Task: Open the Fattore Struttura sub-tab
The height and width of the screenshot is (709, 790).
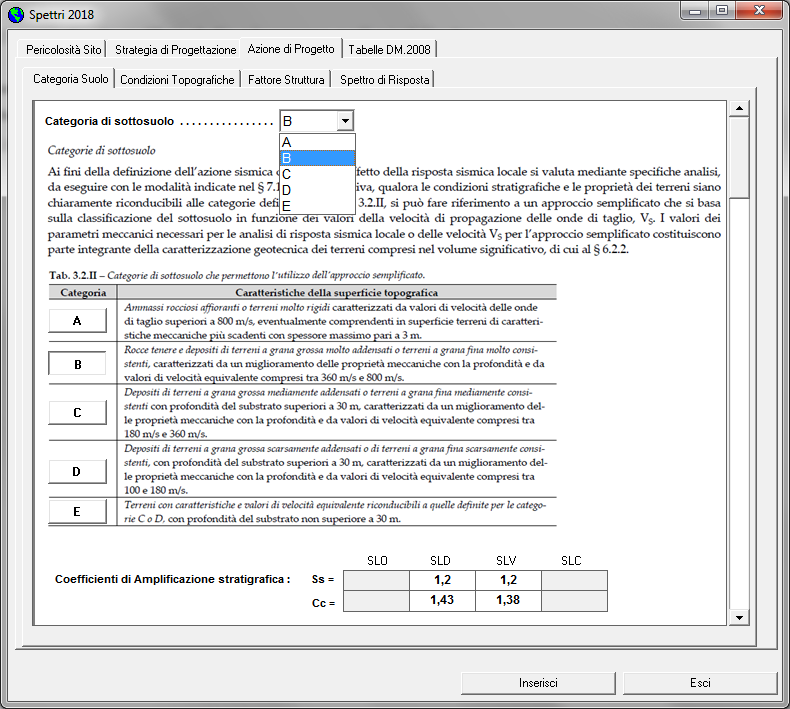Action: pyautogui.click(x=286, y=80)
